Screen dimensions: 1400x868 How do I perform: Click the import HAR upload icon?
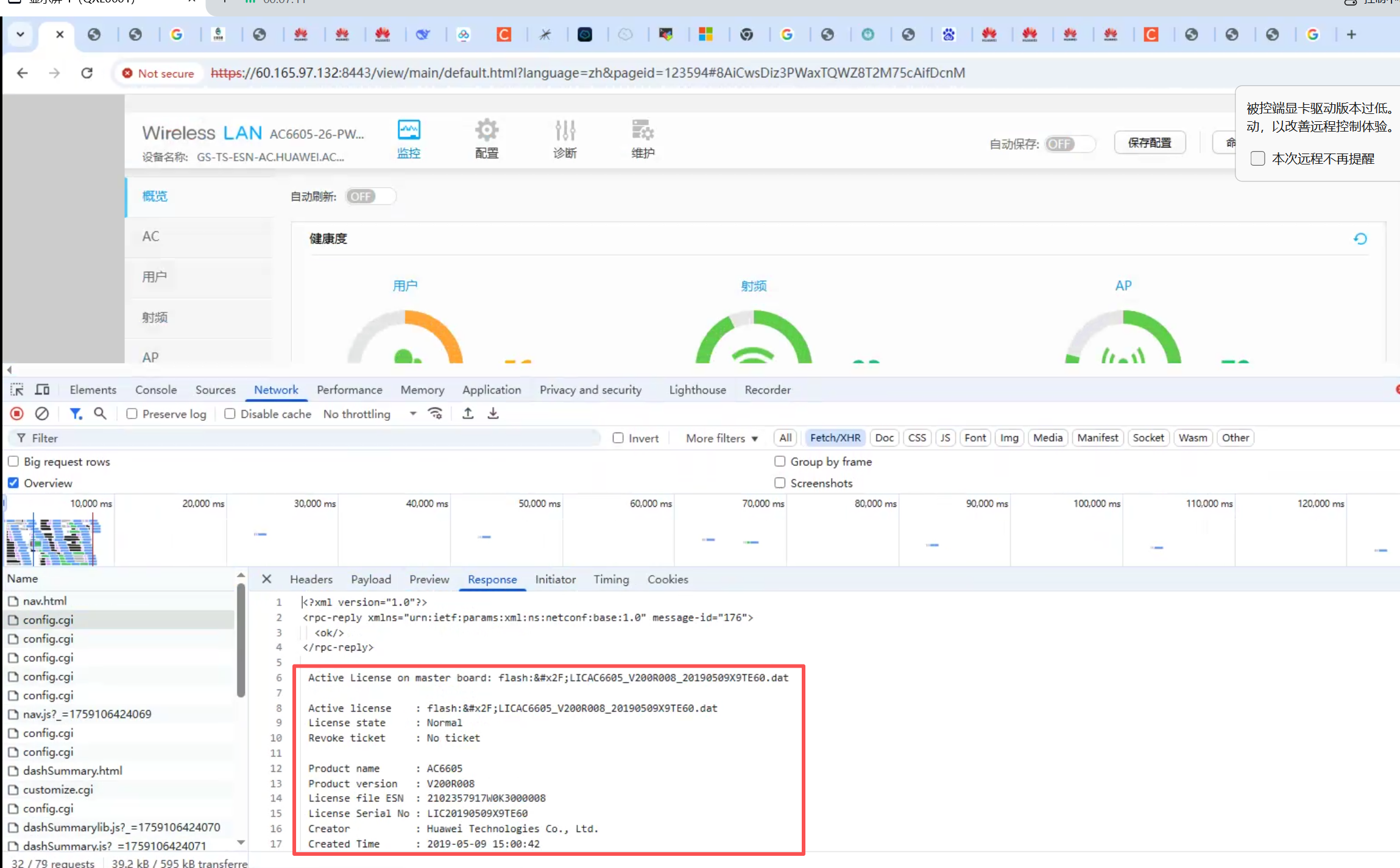468,414
